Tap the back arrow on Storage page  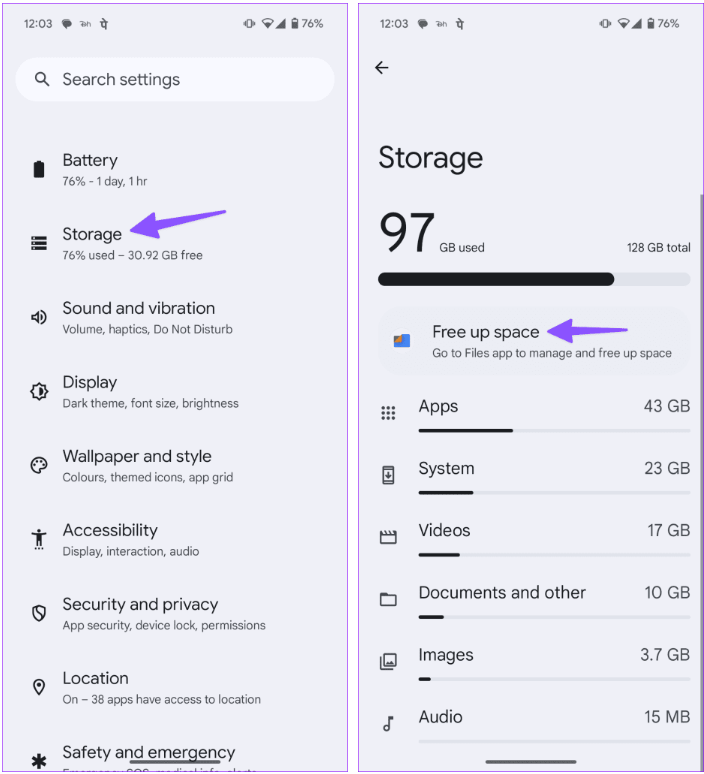point(382,68)
